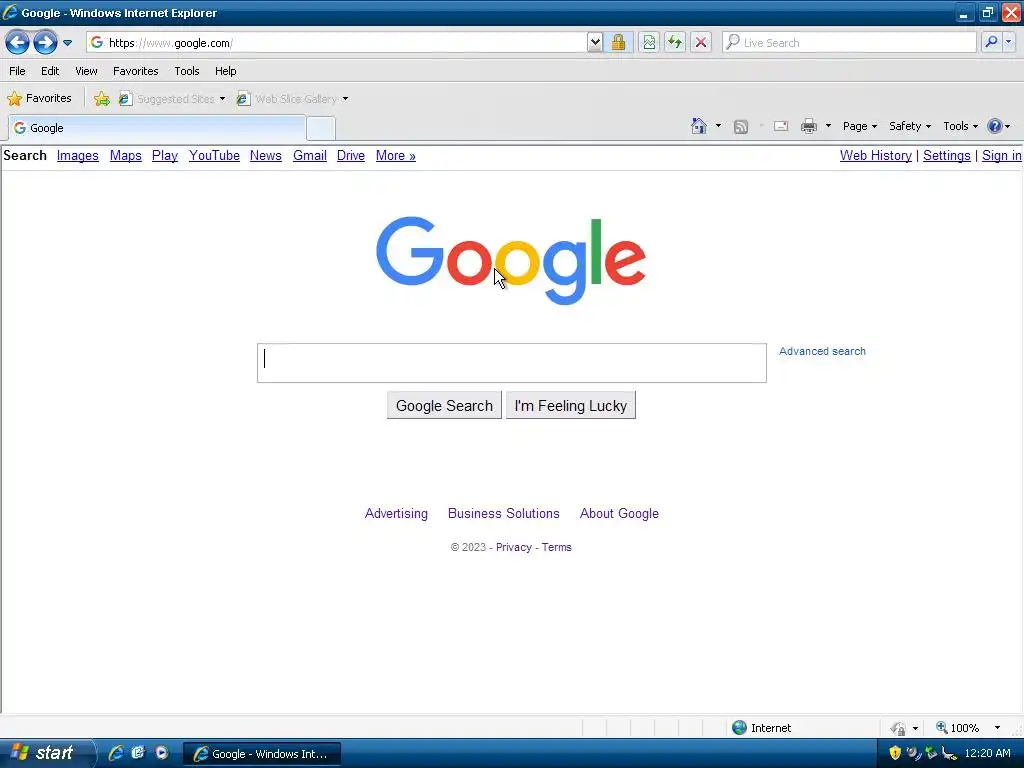Open the Privacy link
The height and width of the screenshot is (768, 1024).
click(x=513, y=547)
